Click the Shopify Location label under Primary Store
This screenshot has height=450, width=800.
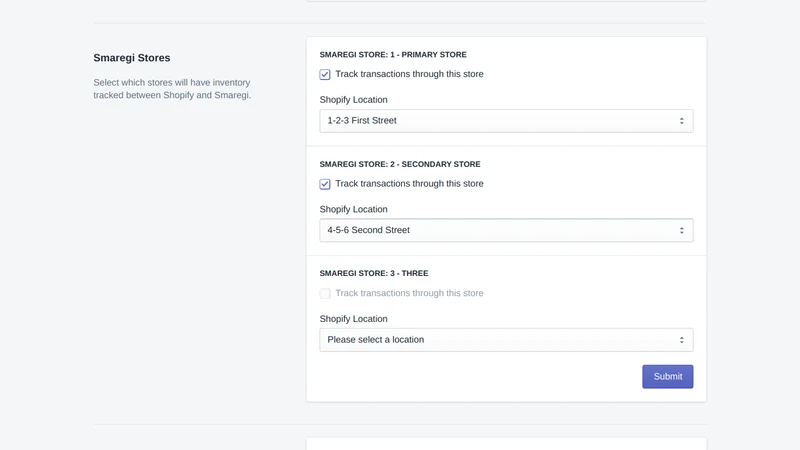[x=354, y=99]
